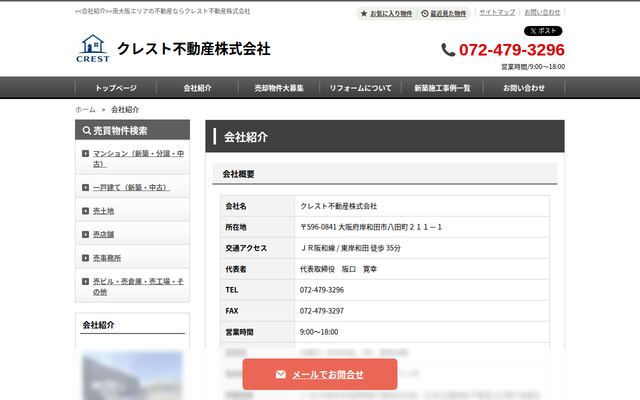Open リフォームについて in the navigation bar
The width and height of the screenshot is (640, 400).
click(360, 88)
